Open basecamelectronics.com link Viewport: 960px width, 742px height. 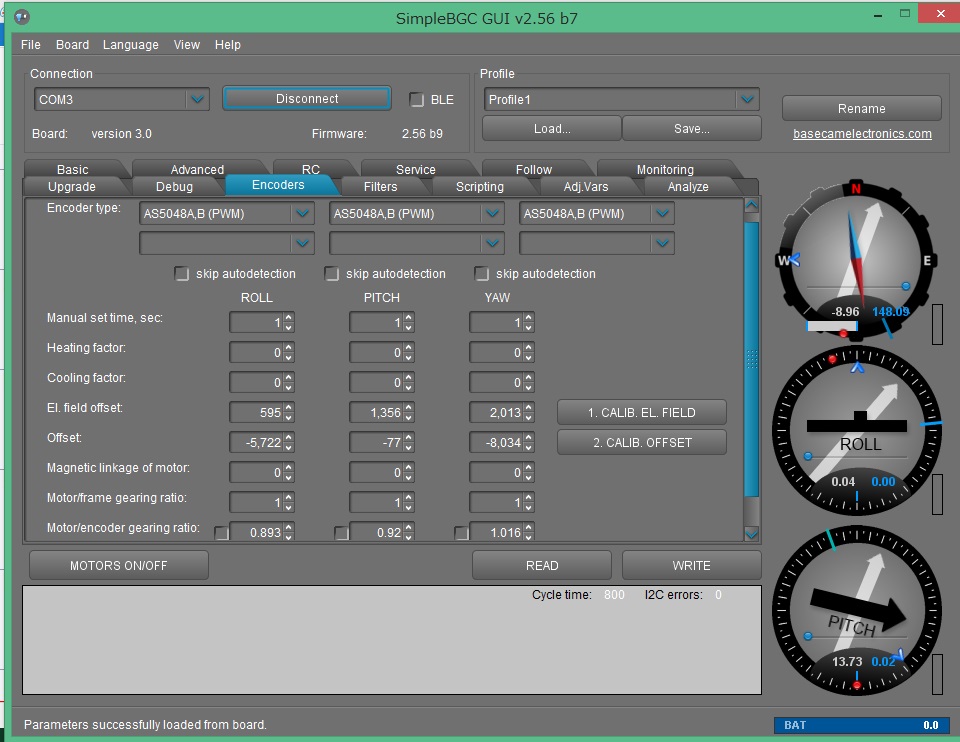coord(862,134)
